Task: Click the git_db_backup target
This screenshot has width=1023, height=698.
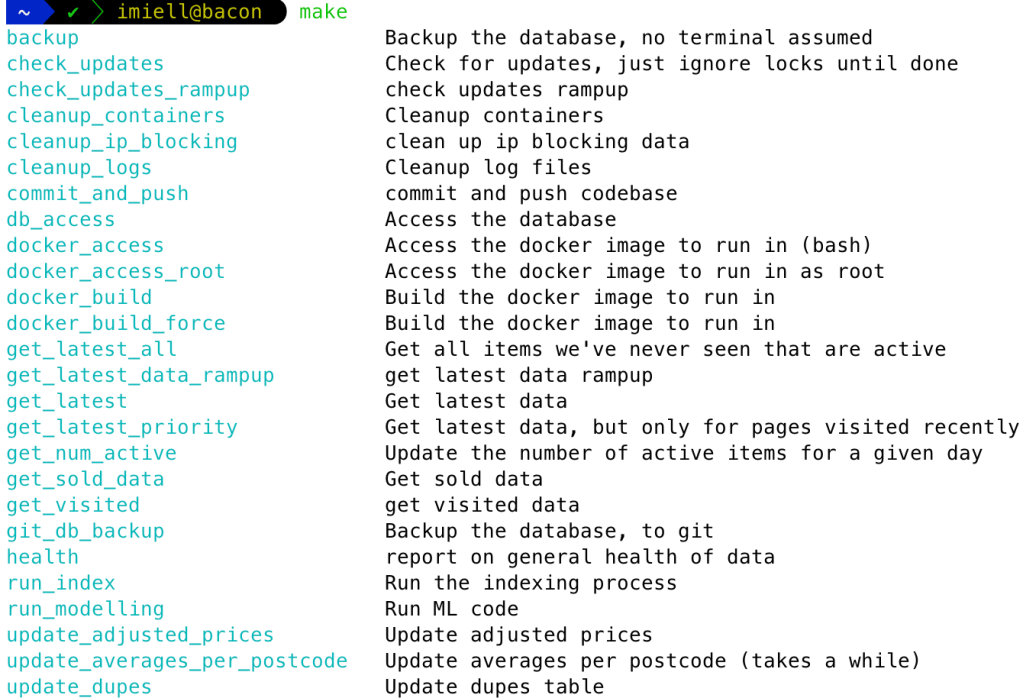Action: [x=85, y=532]
